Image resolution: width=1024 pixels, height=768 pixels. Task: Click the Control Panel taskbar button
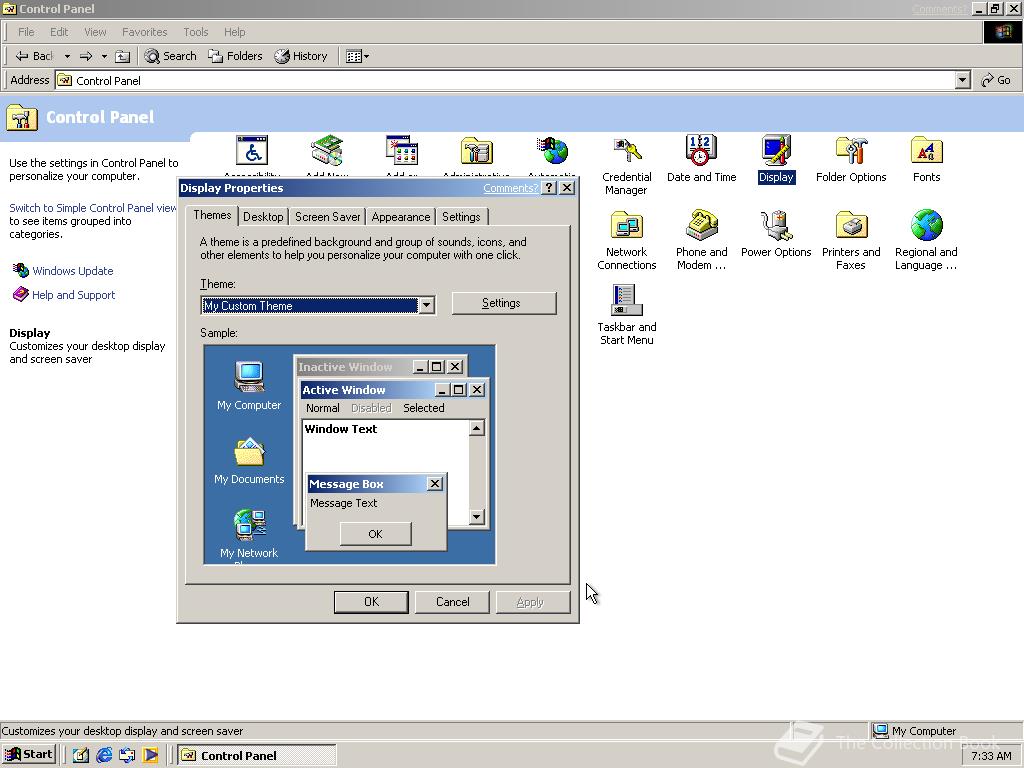[x=257, y=756]
